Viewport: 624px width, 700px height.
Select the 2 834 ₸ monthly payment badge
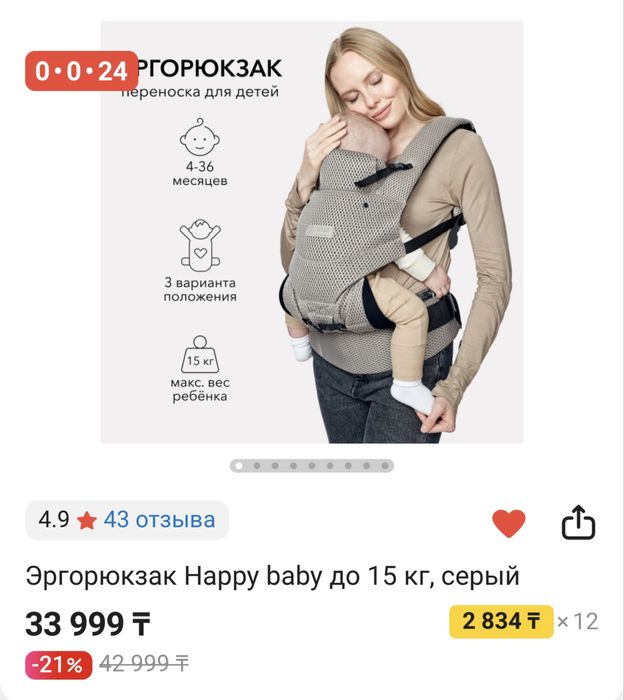pyautogui.click(x=501, y=621)
